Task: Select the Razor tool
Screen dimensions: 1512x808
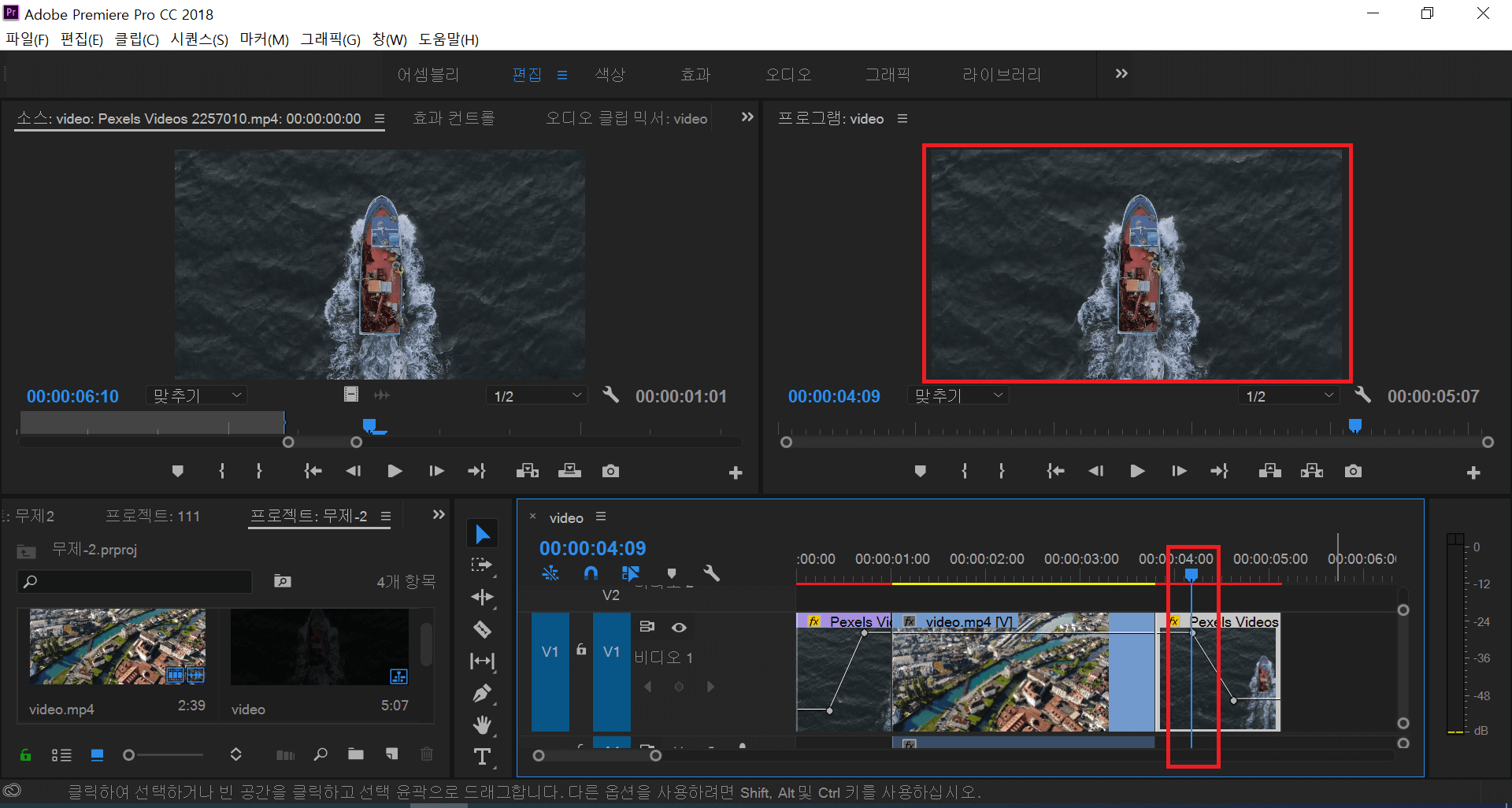Action: pyautogui.click(x=482, y=629)
